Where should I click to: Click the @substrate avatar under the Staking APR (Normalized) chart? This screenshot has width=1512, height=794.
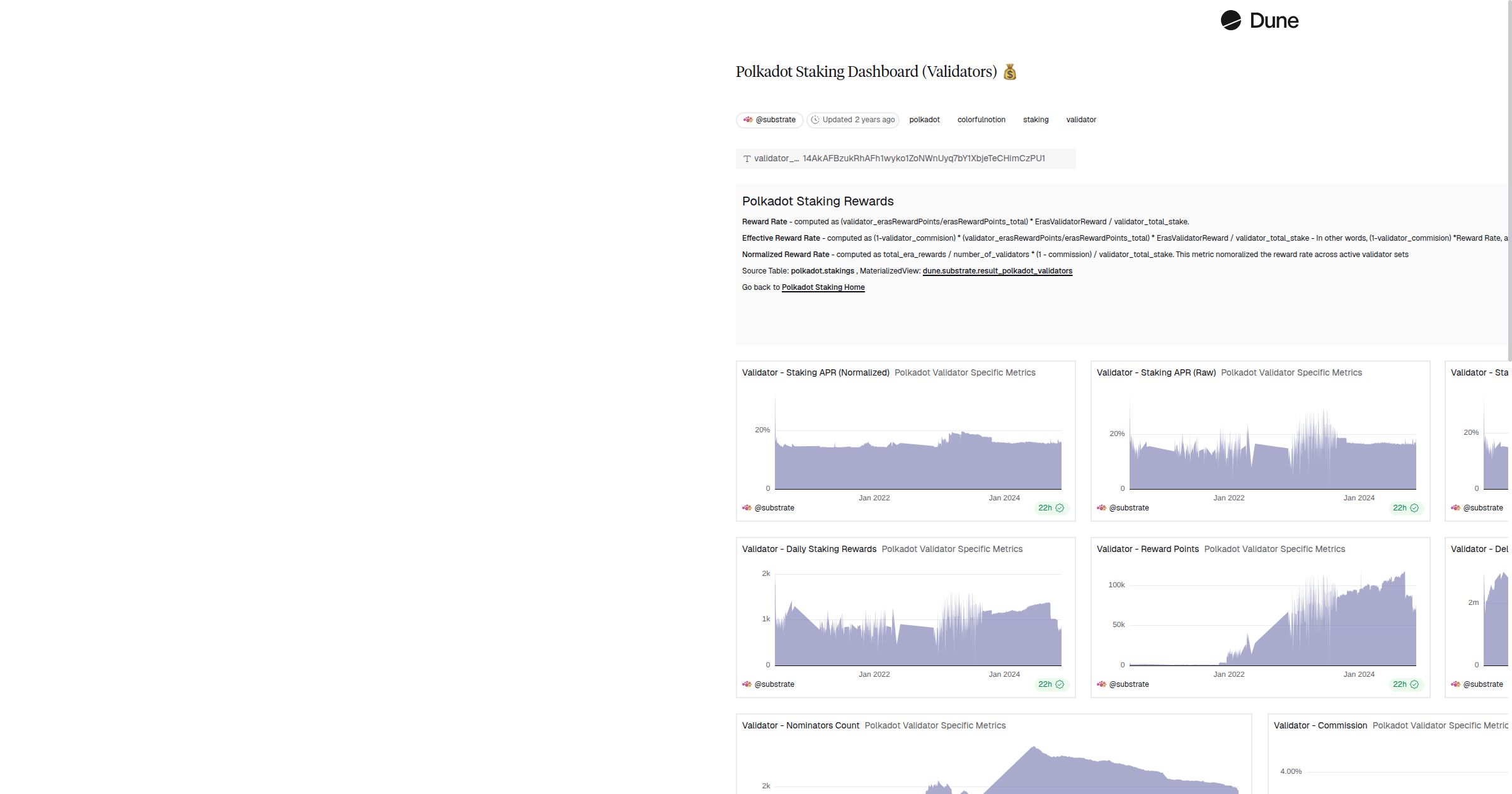tap(747, 508)
